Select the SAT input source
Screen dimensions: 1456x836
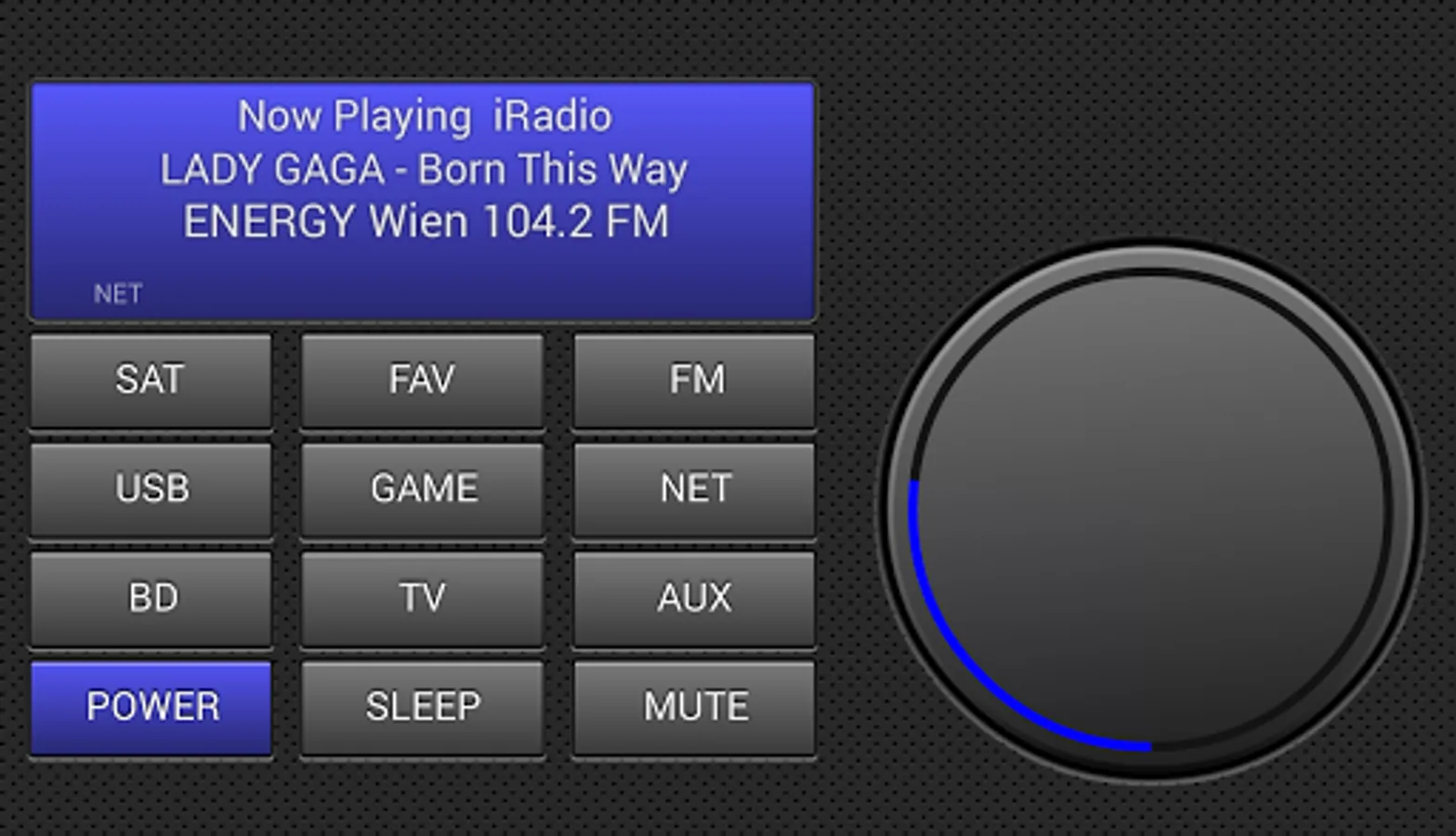click(151, 381)
